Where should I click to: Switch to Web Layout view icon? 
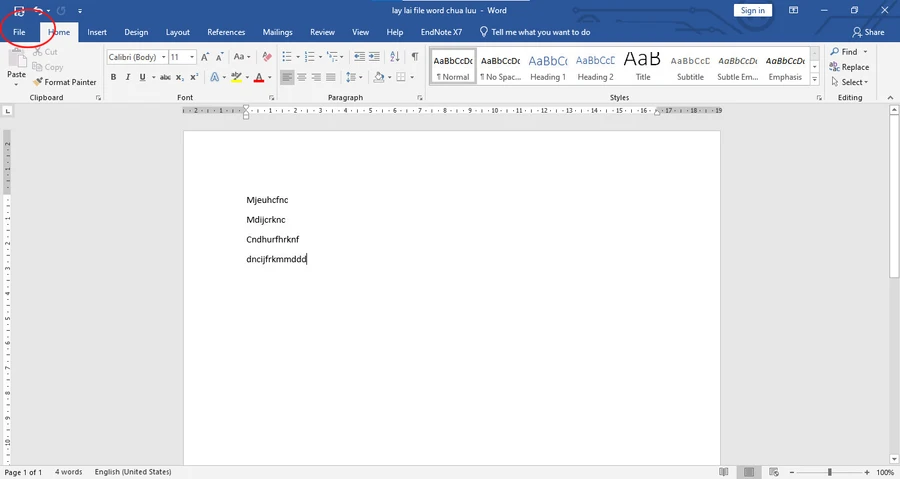[x=774, y=472]
